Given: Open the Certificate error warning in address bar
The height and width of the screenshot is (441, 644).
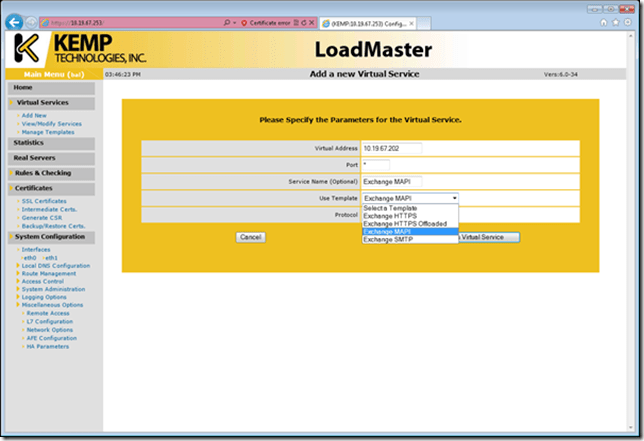Looking at the screenshot, I should tap(268, 21).
